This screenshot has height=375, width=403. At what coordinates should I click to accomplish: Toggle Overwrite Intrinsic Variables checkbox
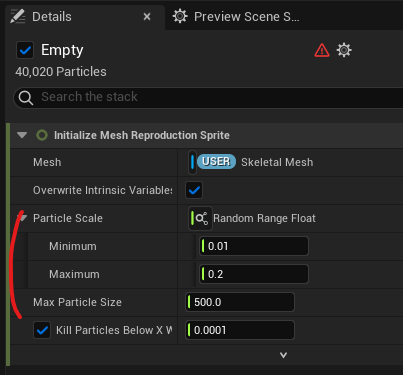click(194, 190)
